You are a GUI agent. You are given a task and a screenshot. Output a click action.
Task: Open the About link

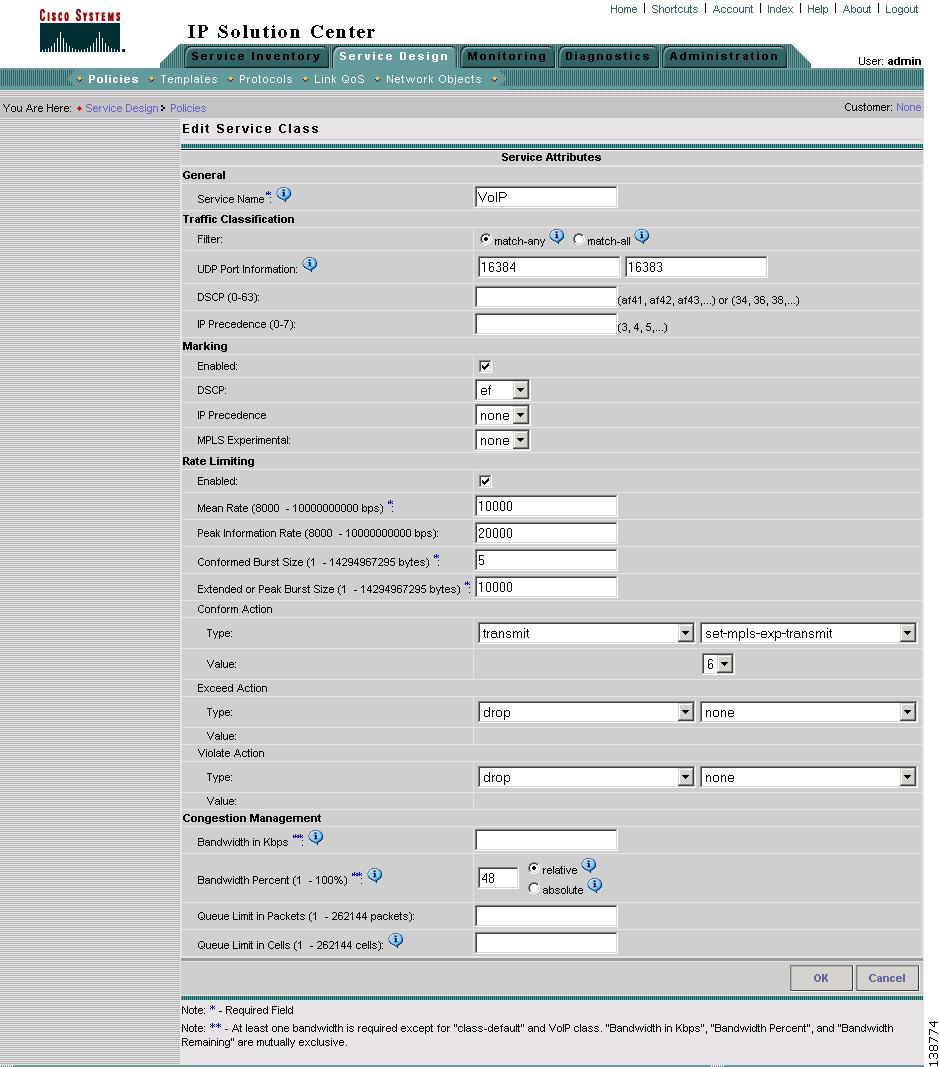pos(857,9)
